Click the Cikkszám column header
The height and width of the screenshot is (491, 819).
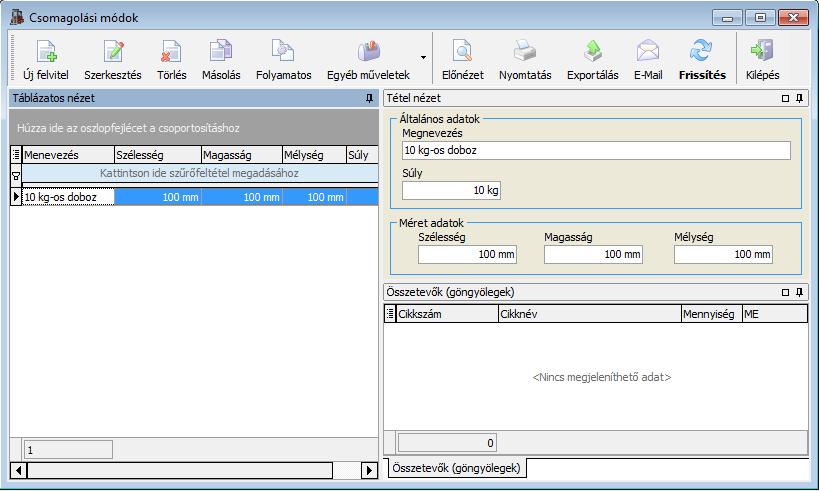pyautogui.click(x=447, y=314)
